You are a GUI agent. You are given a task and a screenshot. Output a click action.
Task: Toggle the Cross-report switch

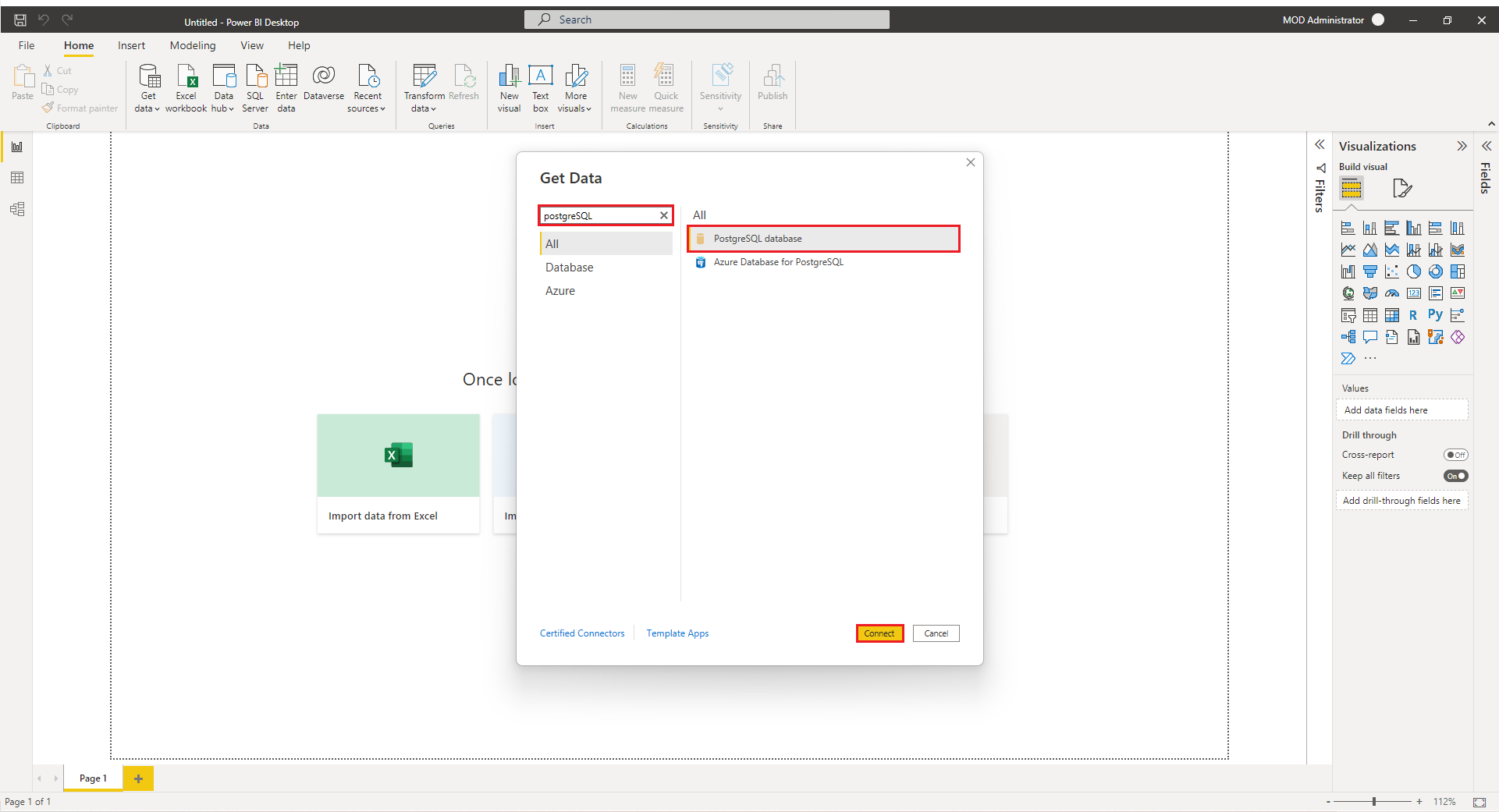click(1455, 455)
